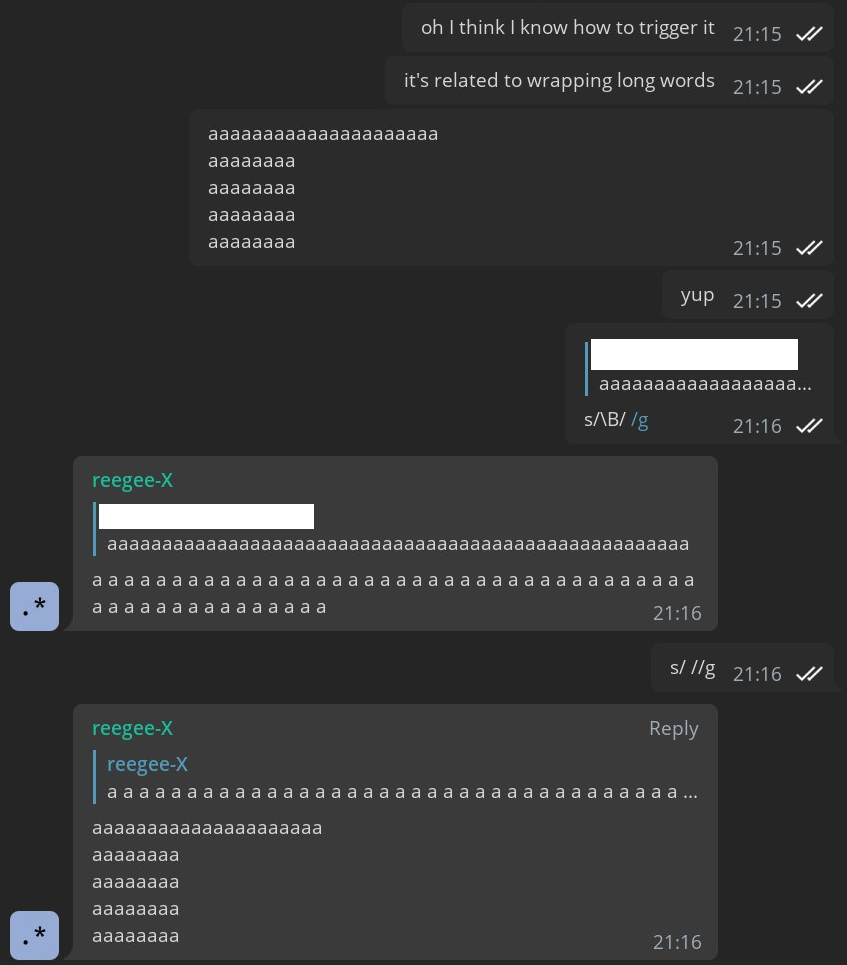The height and width of the screenshot is (965, 847).
Task: Click double-check icon beside "wrapping long words" message
Action: click(809, 87)
